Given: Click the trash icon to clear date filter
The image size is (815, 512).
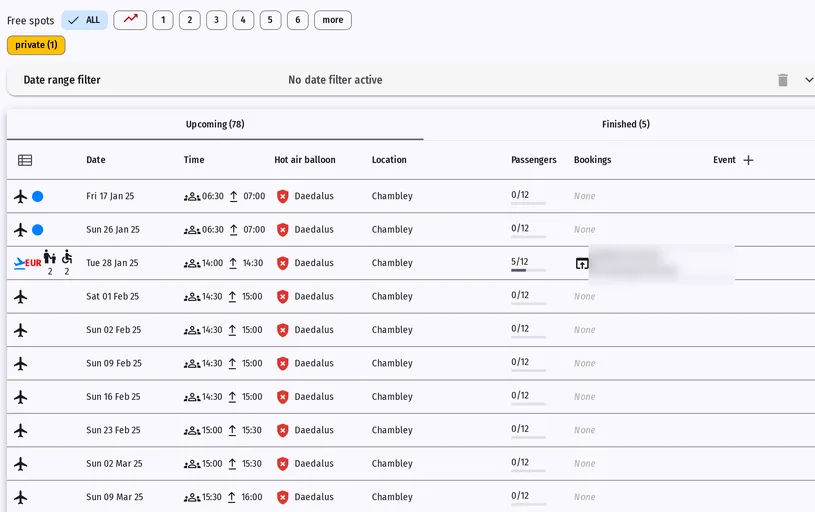Looking at the screenshot, I should [782, 80].
